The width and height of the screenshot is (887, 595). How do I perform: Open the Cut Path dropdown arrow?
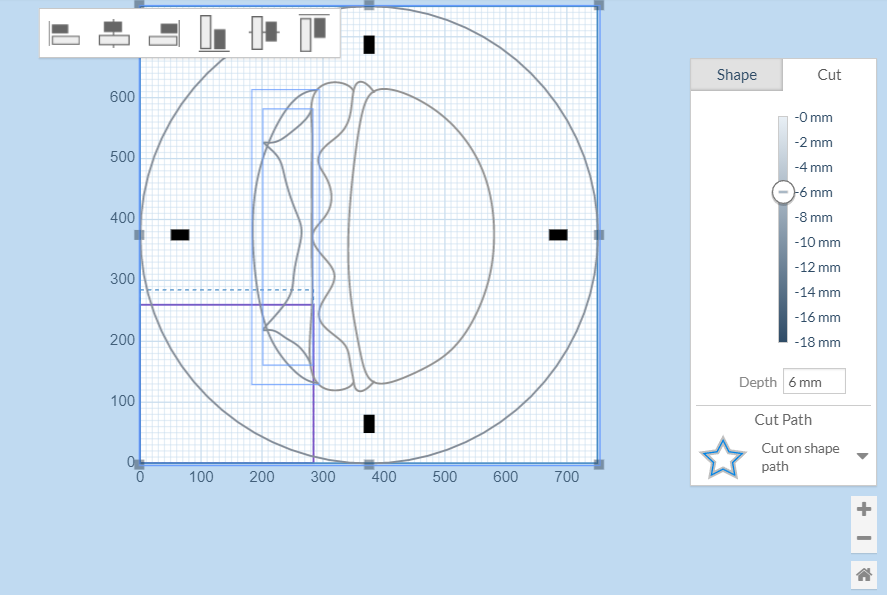click(862, 456)
